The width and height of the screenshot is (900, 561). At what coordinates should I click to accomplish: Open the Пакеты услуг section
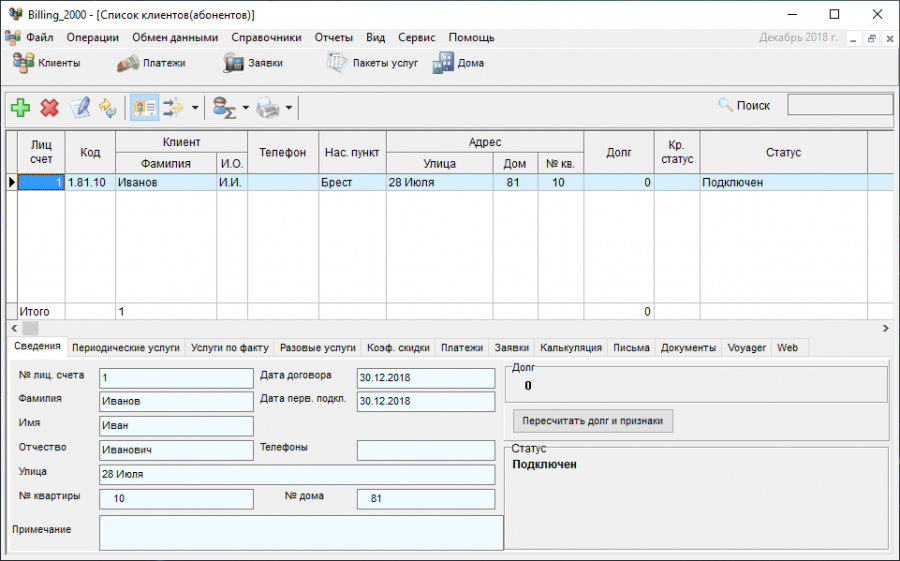coord(371,63)
